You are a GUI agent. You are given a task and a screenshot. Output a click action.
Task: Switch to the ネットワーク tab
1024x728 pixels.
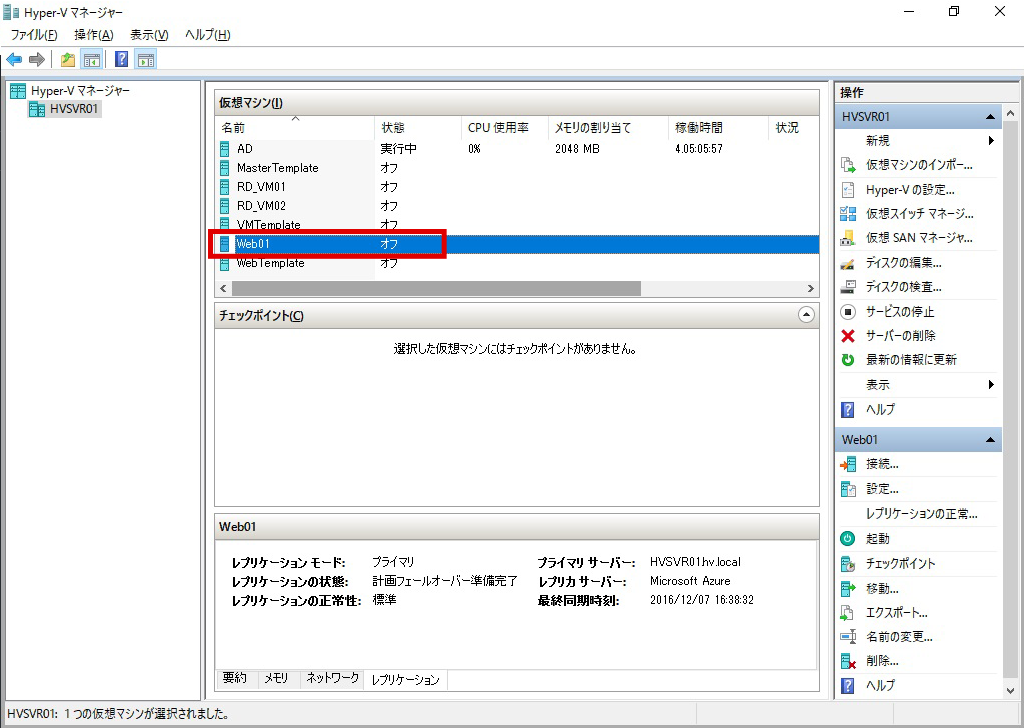pyautogui.click(x=332, y=678)
